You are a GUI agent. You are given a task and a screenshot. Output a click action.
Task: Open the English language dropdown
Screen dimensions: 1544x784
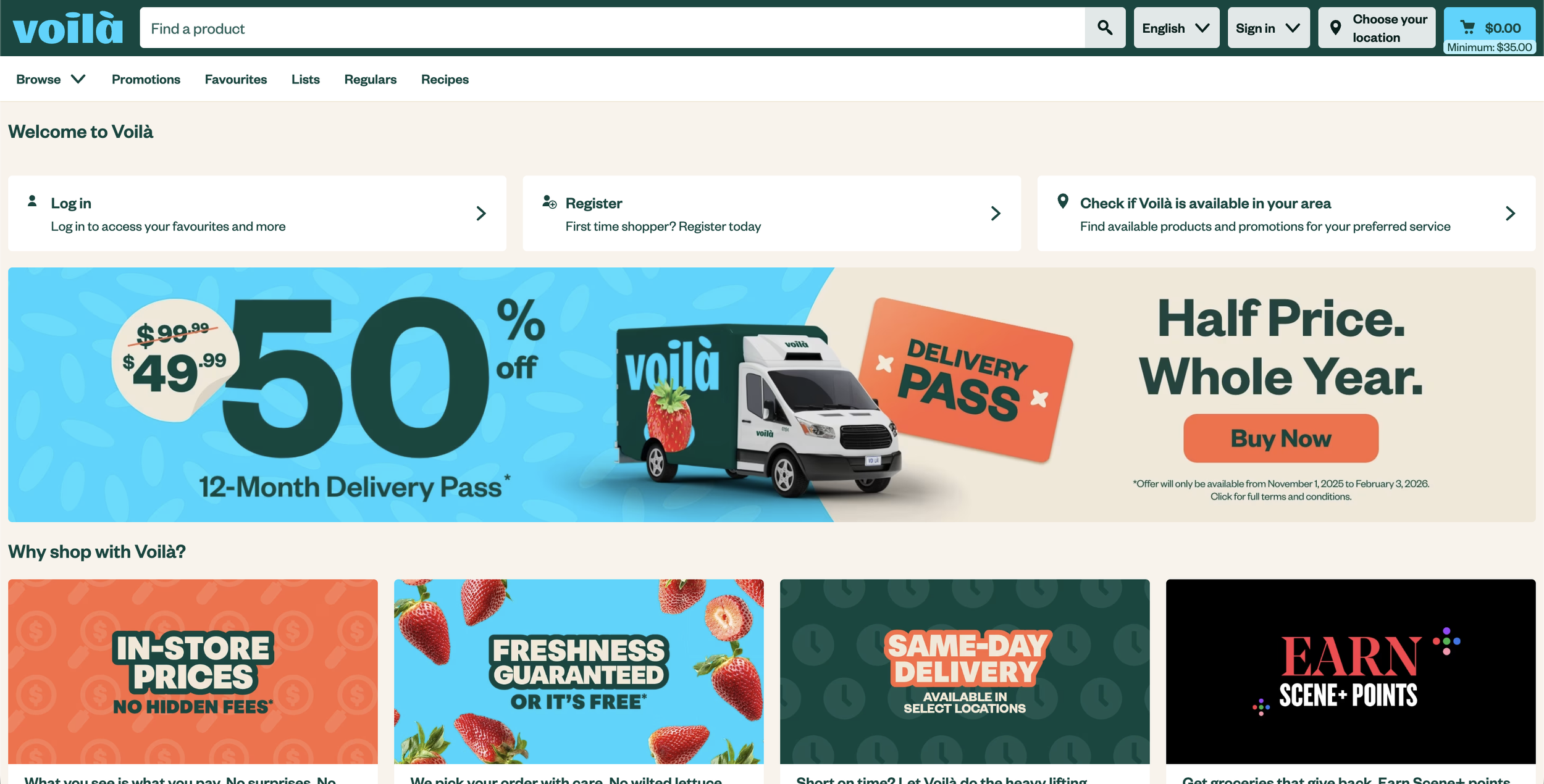pyautogui.click(x=1177, y=28)
